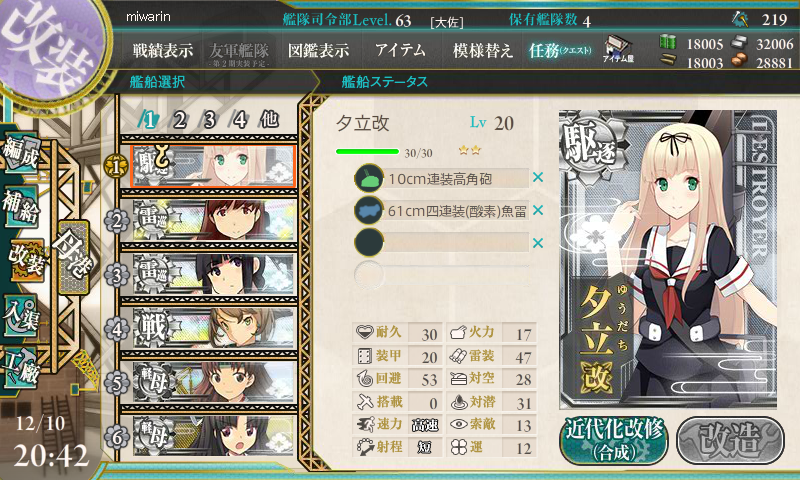Open the 工廠 factory icon

click(21, 368)
